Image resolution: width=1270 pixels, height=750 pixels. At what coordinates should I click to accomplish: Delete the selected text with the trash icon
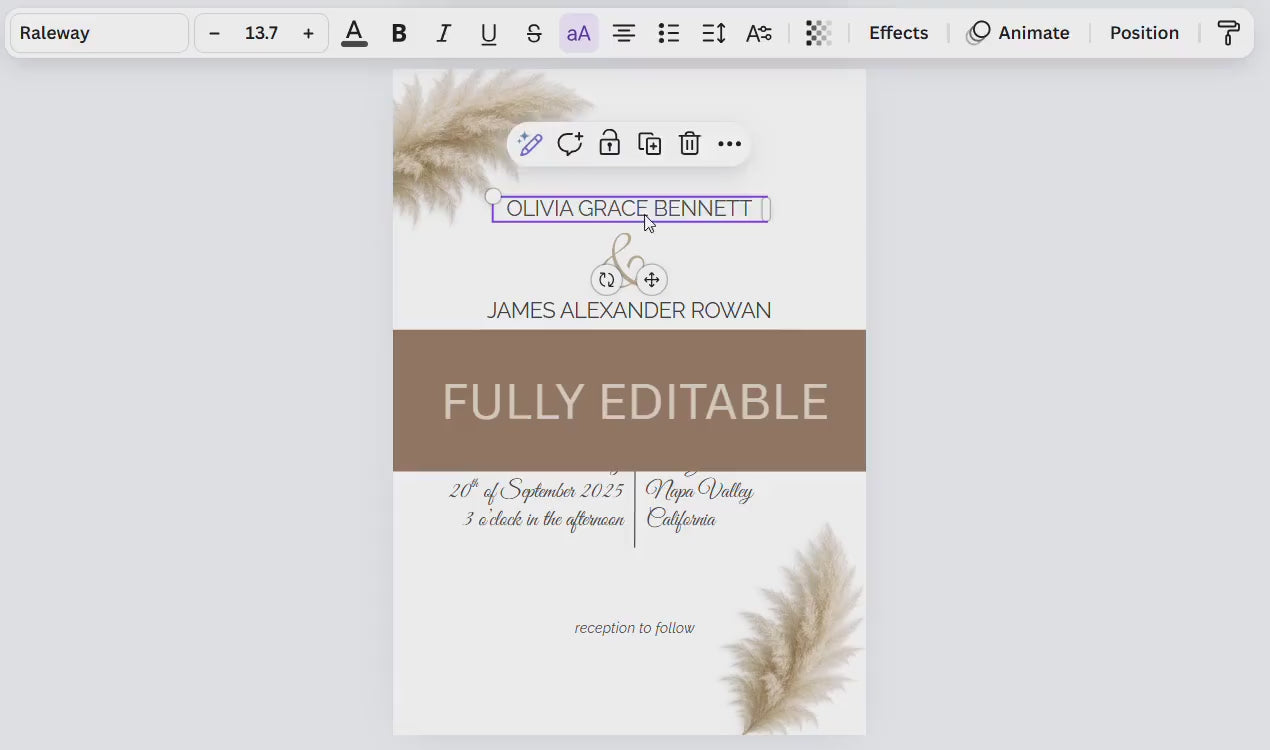689,143
